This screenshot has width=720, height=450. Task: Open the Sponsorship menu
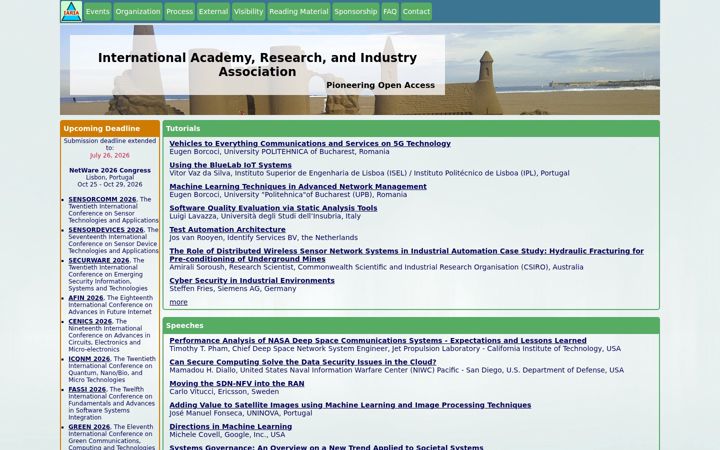(x=355, y=11)
